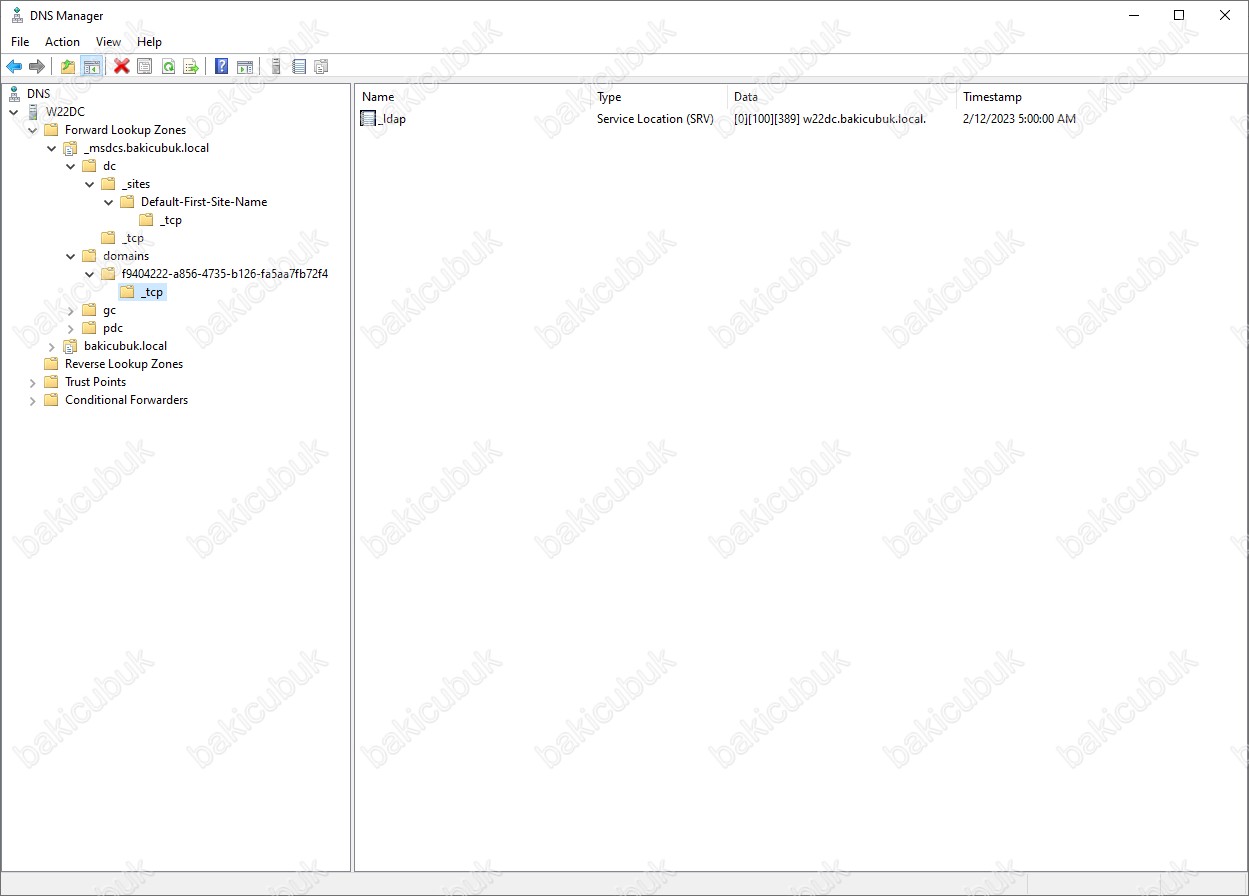Expand the gc folder node
This screenshot has width=1249, height=896.
(71, 310)
